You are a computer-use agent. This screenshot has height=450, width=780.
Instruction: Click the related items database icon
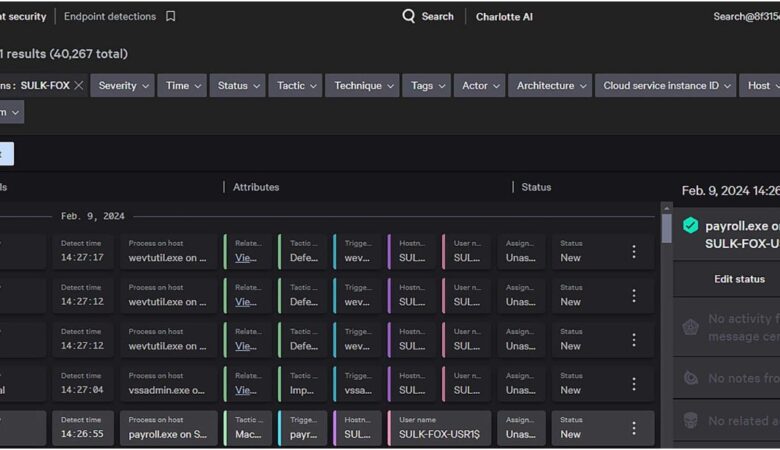click(690, 421)
